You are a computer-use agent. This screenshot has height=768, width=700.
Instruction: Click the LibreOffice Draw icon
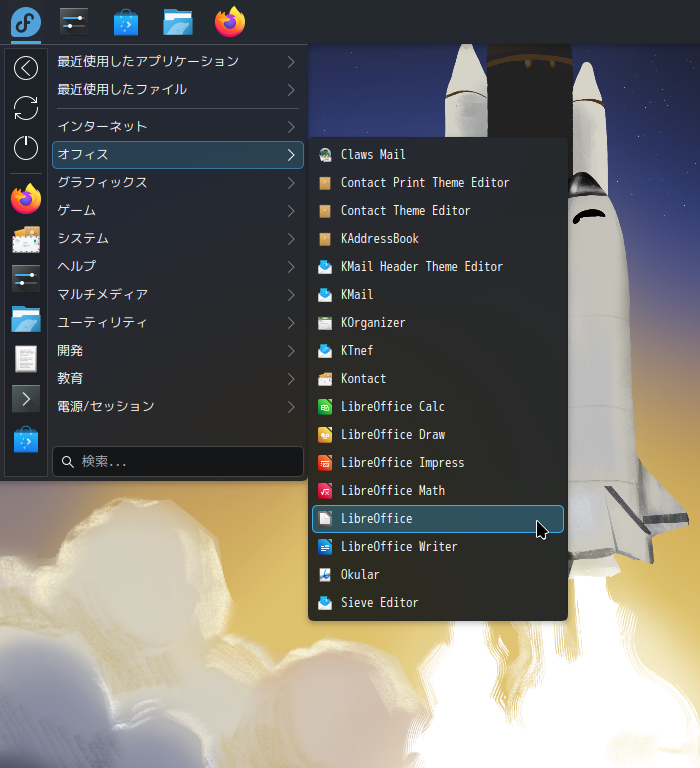[x=325, y=435]
